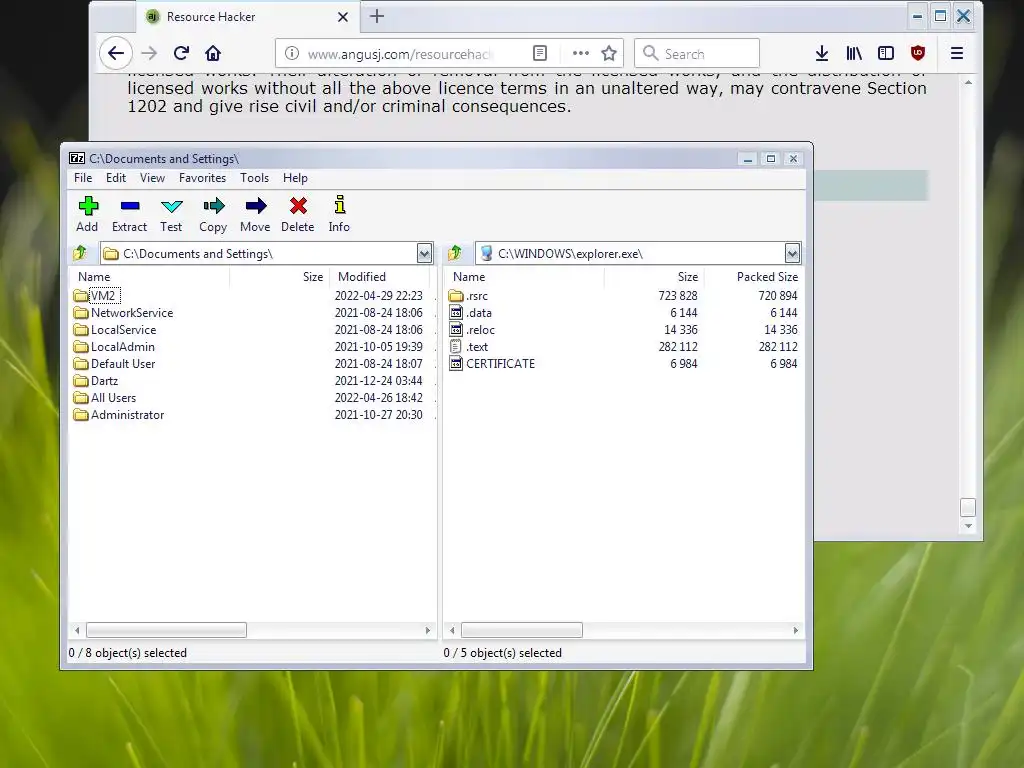Select the All Users folder row
Viewport: 1024px width, 768px height.
point(253,398)
